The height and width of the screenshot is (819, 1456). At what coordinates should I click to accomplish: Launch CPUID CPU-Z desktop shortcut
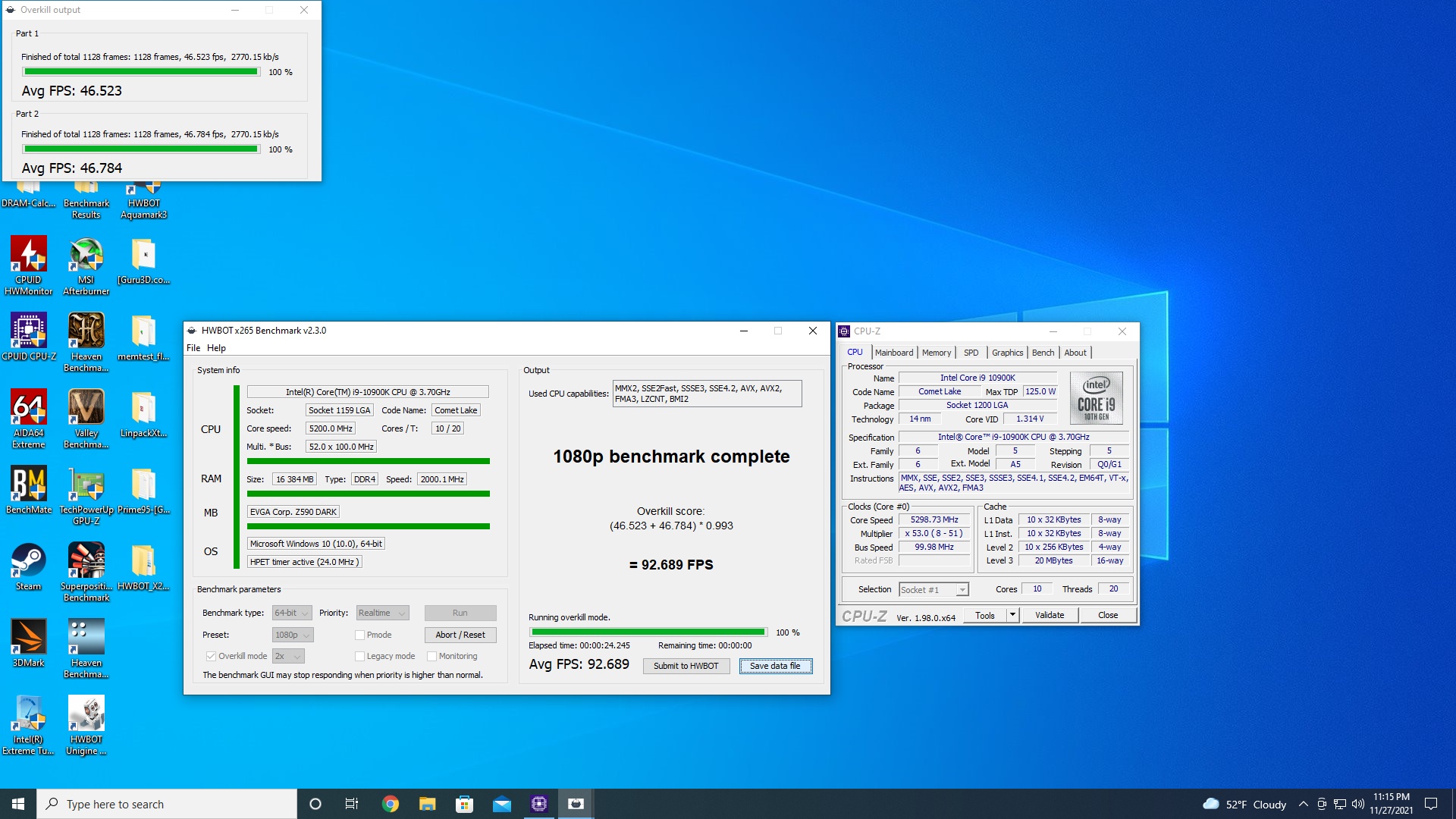pyautogui.click(x=29, y=337)
